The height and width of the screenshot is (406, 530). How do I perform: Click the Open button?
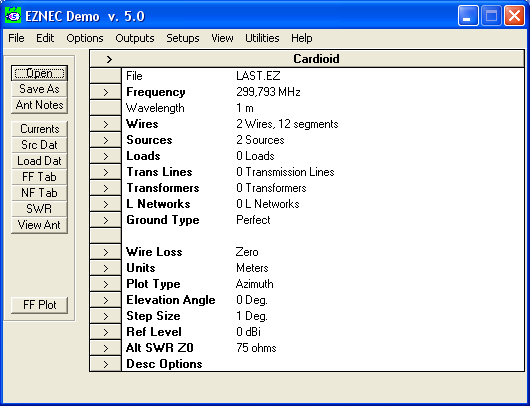40,73
